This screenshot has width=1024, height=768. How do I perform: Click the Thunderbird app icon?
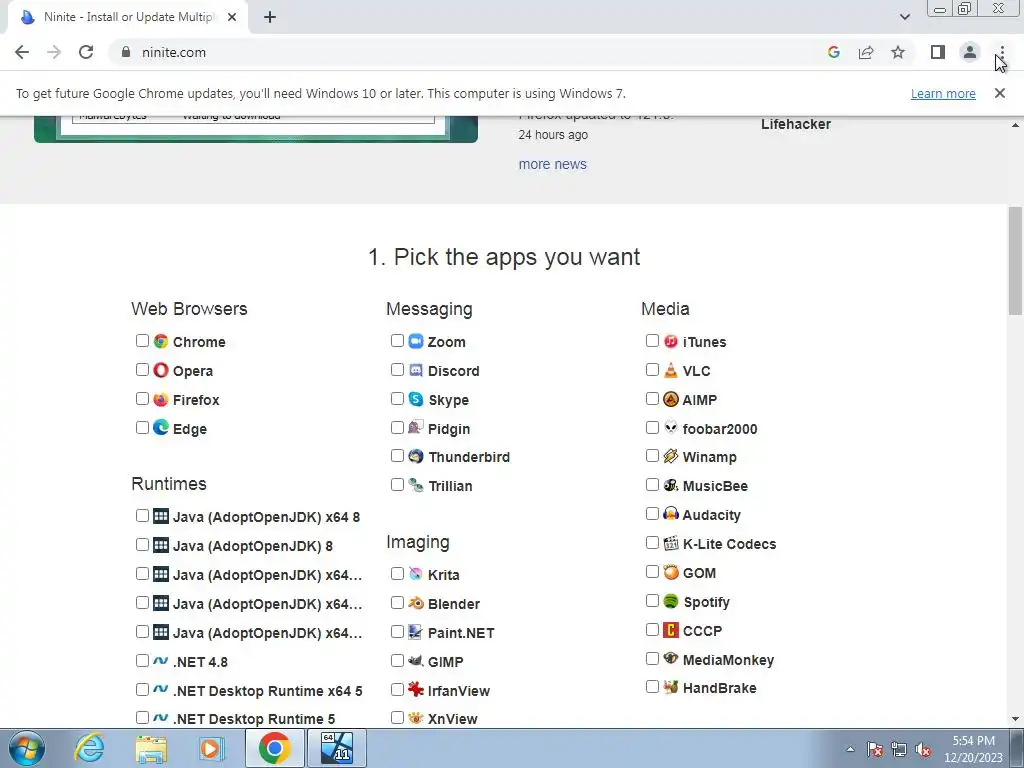click(416, 456)
